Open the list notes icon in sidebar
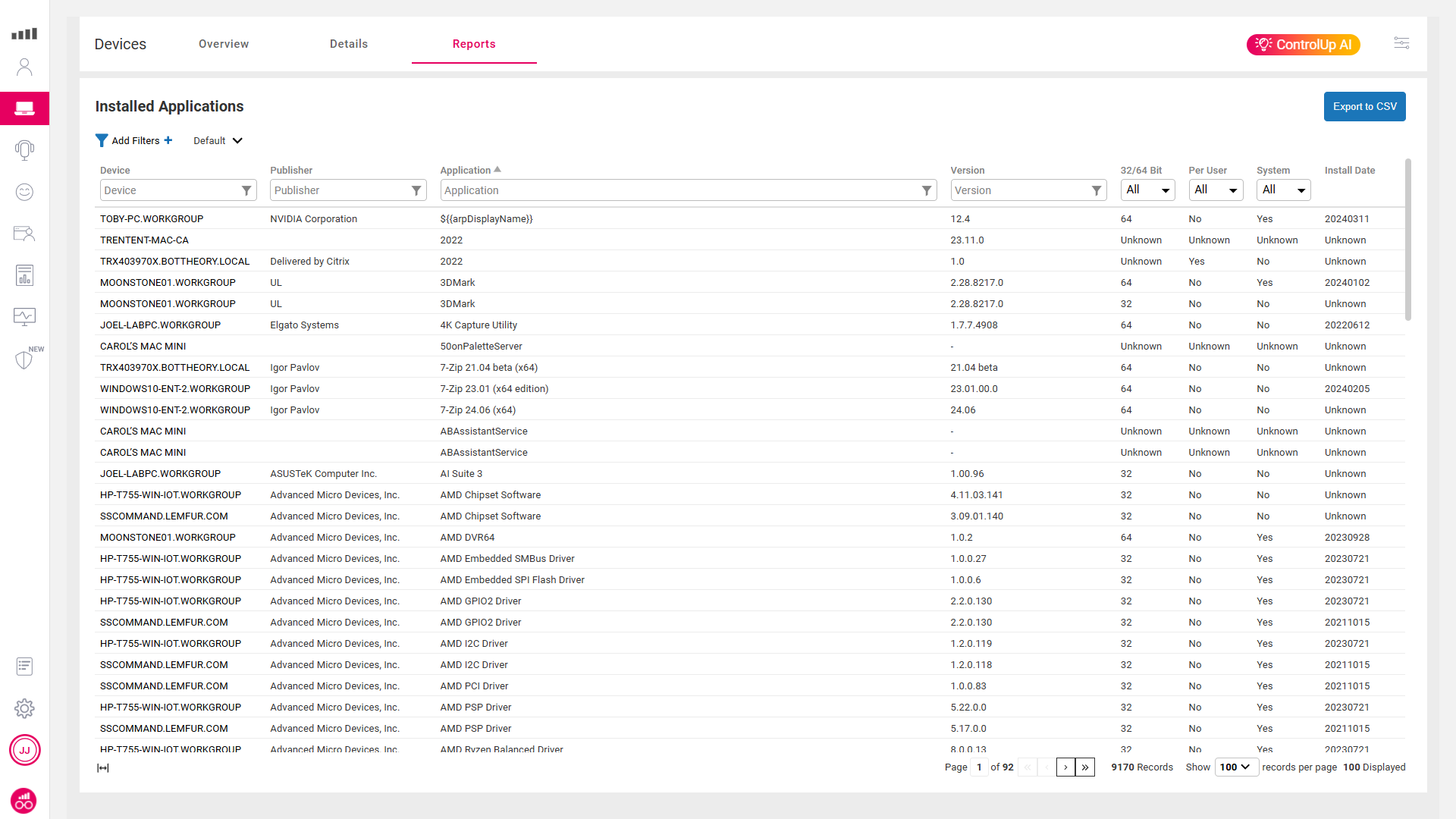This screenshot has height=819, width=1456. (x=24, y=667)
